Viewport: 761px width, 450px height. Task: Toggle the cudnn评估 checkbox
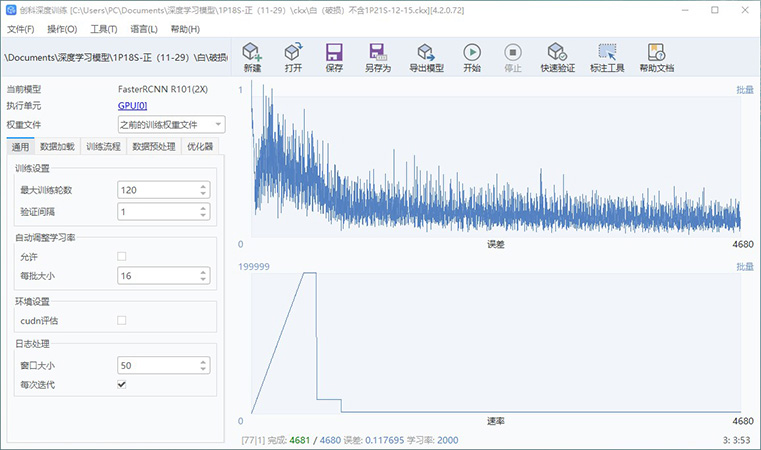122,320
